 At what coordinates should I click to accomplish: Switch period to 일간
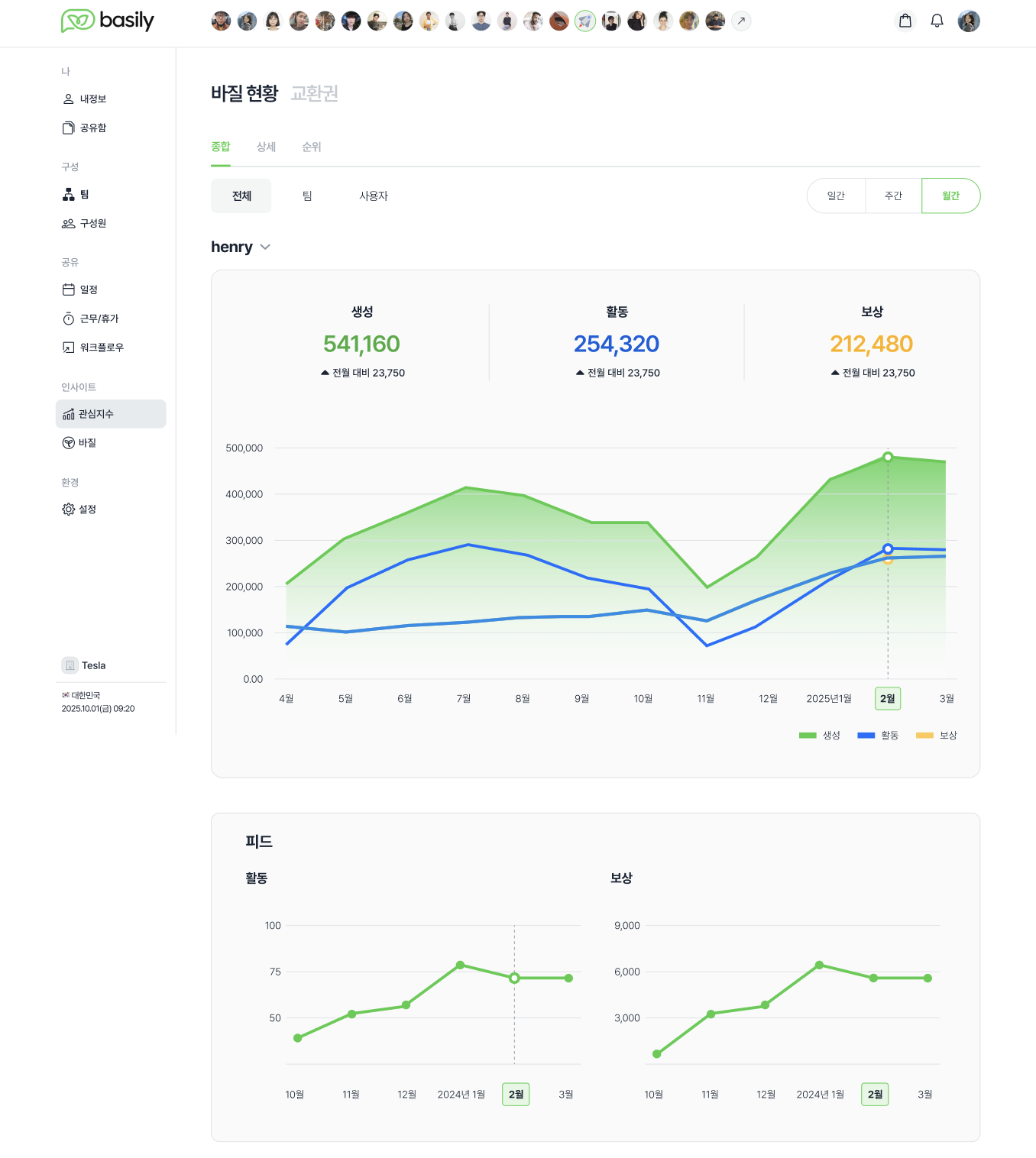tap(836, 196)
